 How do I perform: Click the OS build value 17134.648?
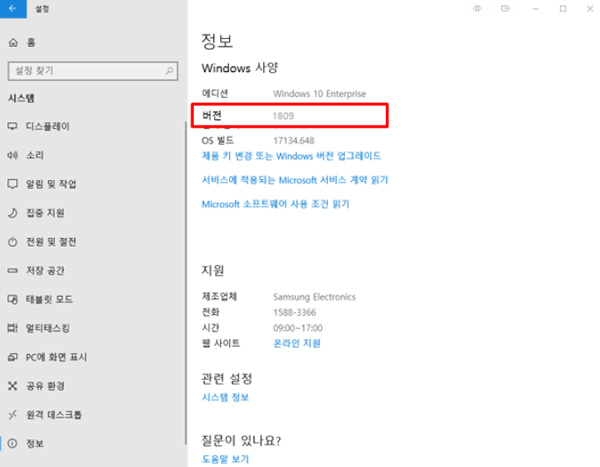293,140
